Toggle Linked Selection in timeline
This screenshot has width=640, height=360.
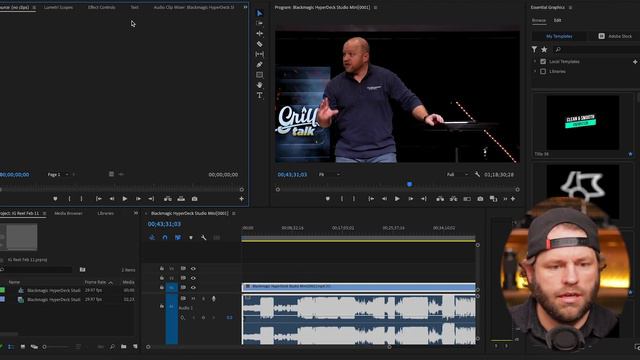178,237
